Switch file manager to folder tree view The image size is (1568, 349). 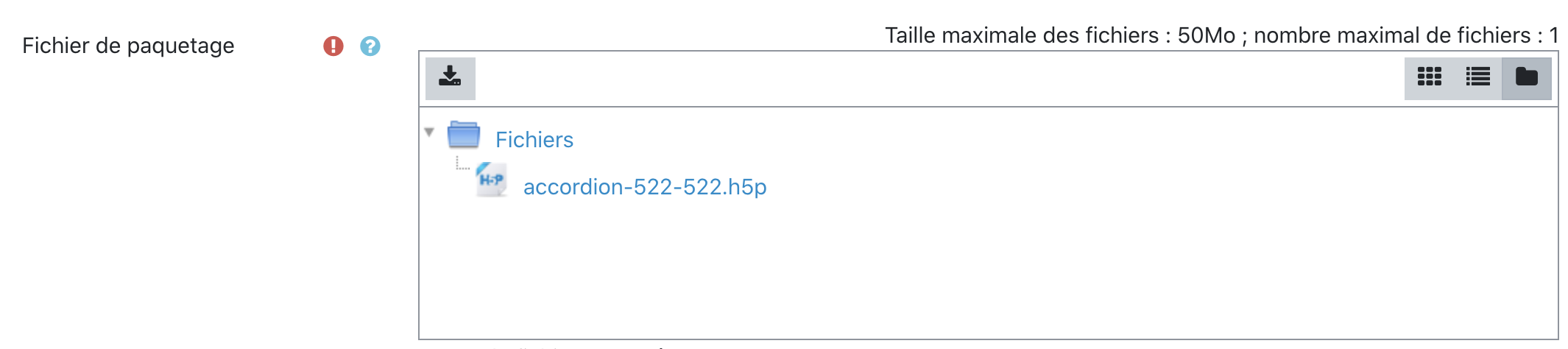pos(1526,77)
